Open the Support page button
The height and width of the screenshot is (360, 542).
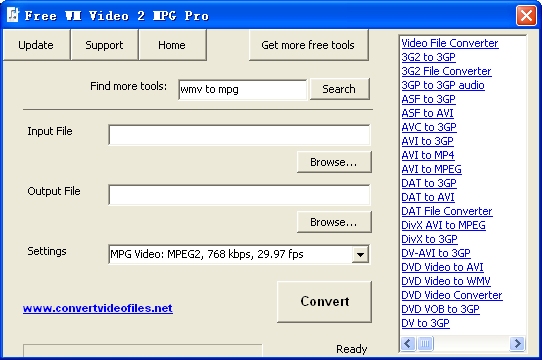[104, 45]
